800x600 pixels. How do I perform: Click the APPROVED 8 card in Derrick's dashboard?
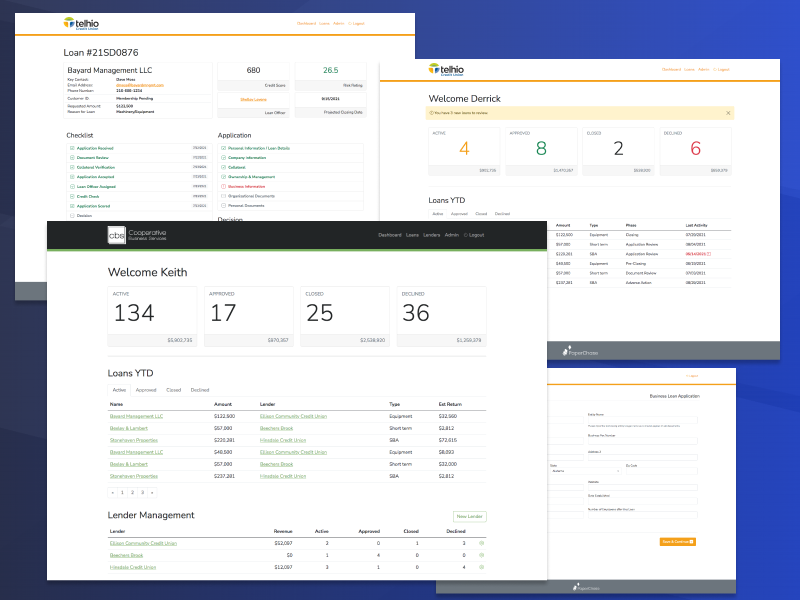(541, 152)
